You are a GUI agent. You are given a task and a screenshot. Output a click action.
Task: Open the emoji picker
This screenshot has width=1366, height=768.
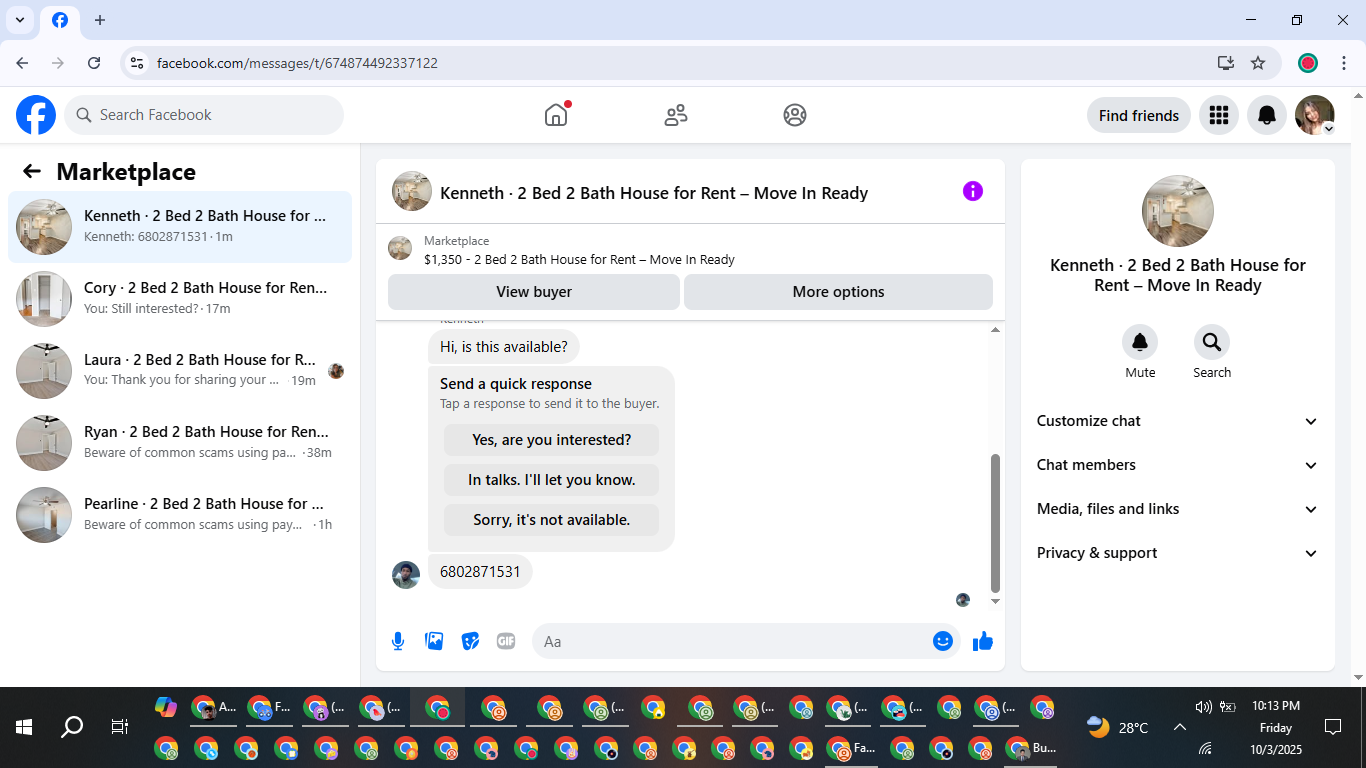tap(942, 641)
